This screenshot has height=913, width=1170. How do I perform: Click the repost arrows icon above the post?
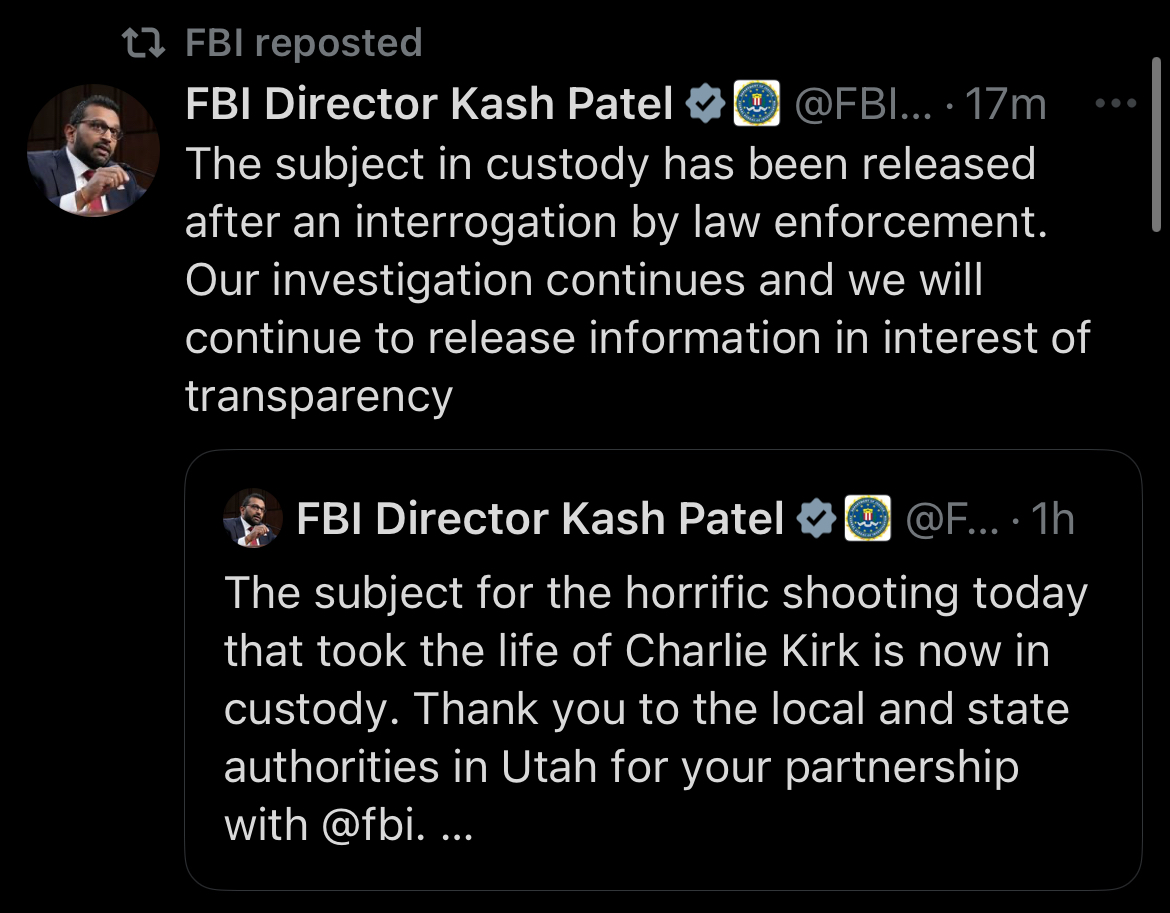click(141, 43)
